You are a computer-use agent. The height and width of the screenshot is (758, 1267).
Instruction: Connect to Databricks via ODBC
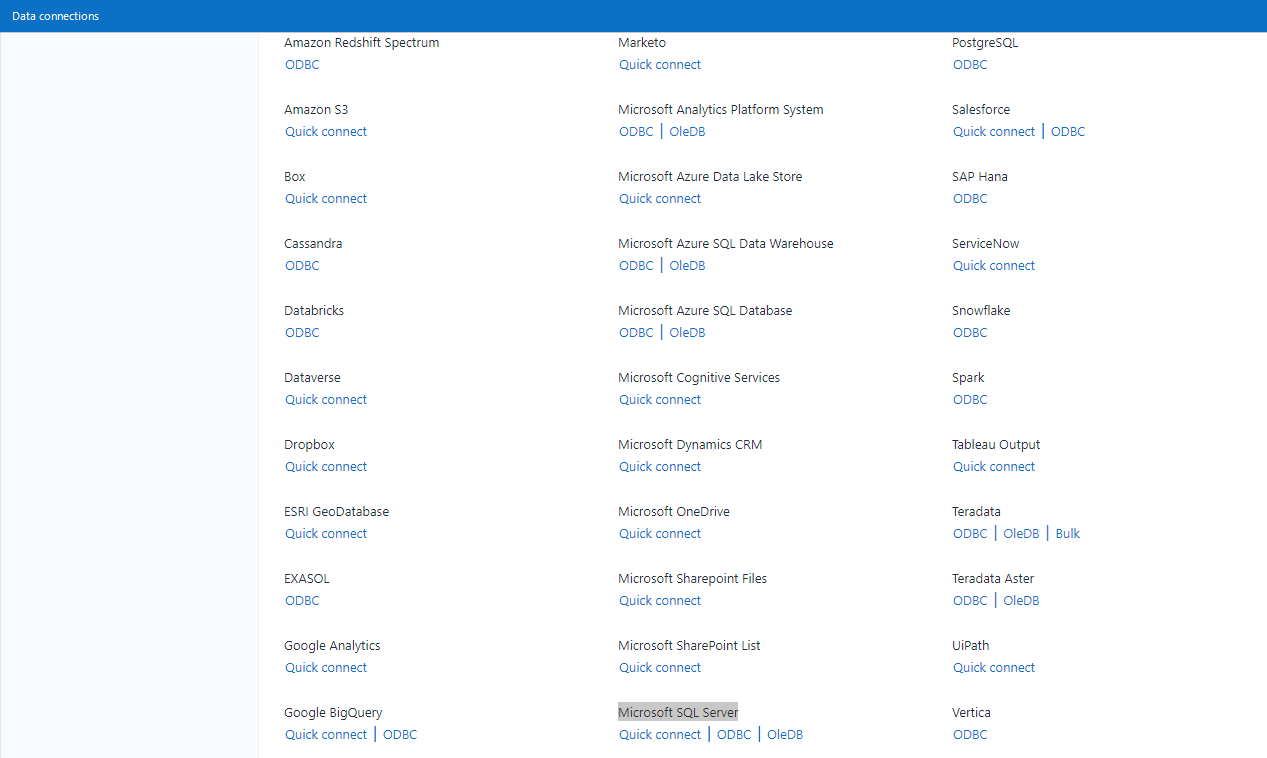301,332
